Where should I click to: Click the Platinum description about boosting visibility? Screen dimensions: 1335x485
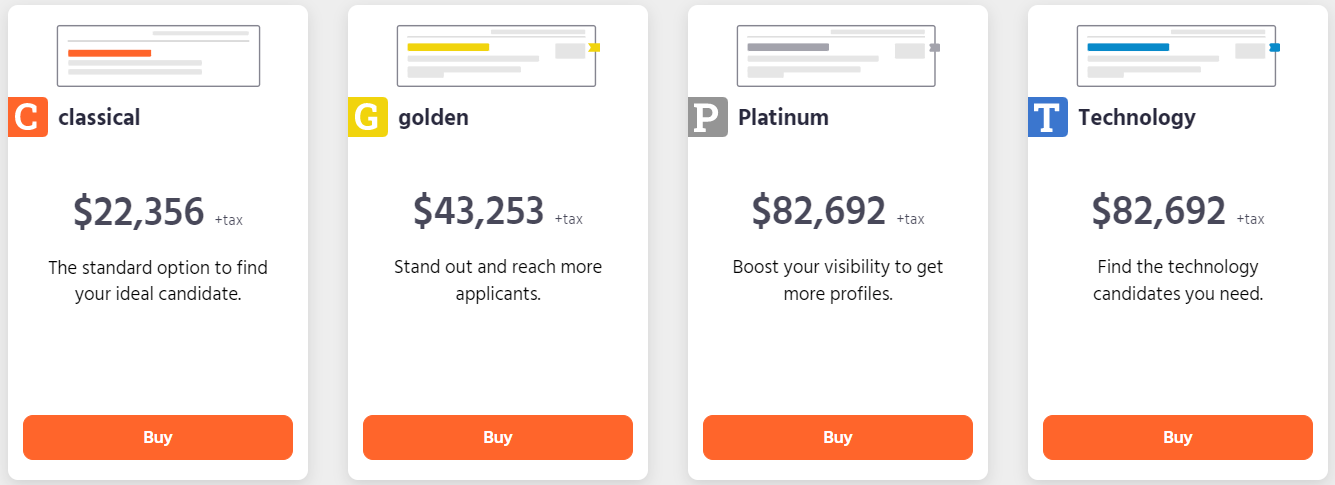point(838,281)
